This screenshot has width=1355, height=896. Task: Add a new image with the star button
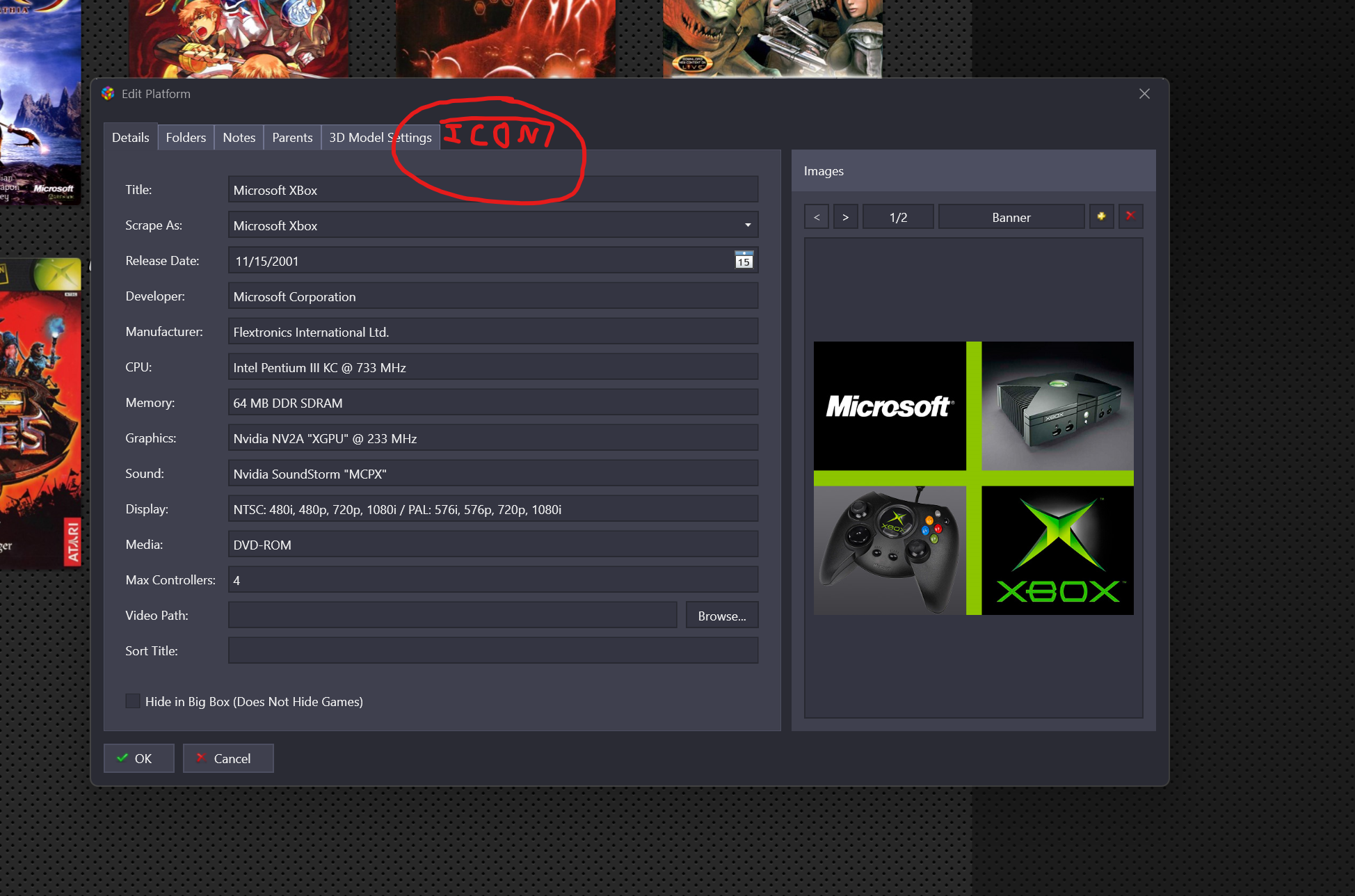(1101, 217)
